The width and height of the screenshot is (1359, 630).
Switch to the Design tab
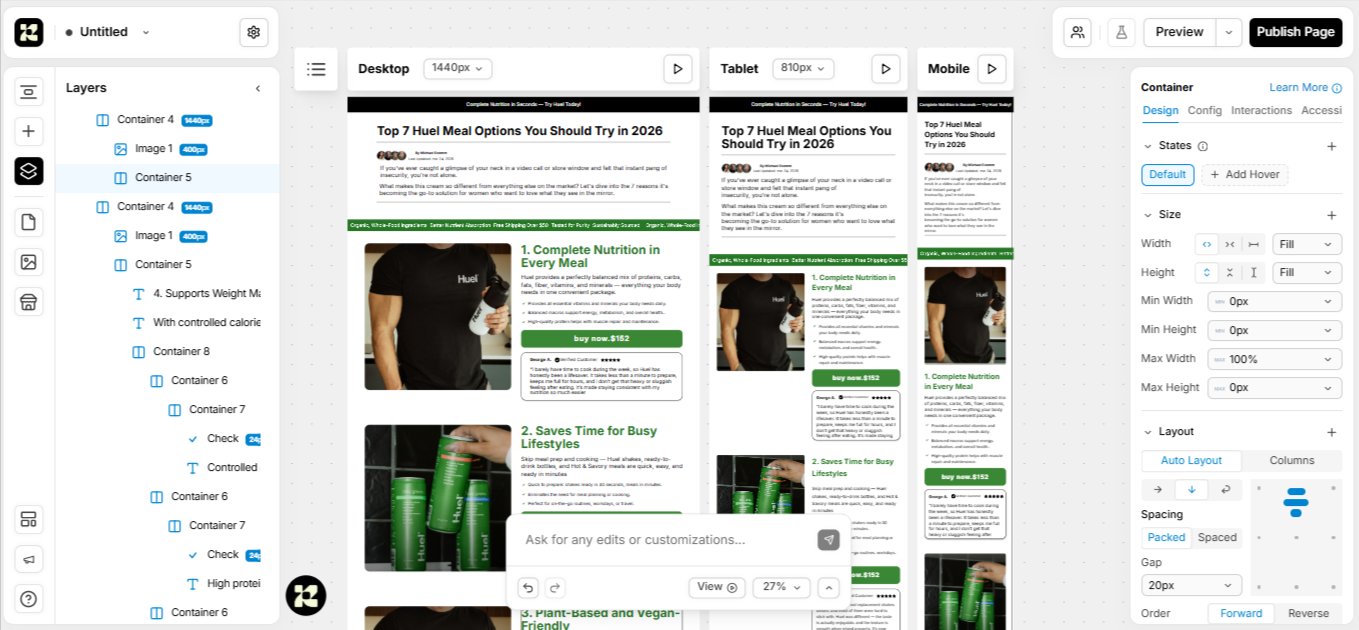click(1160, 111)
